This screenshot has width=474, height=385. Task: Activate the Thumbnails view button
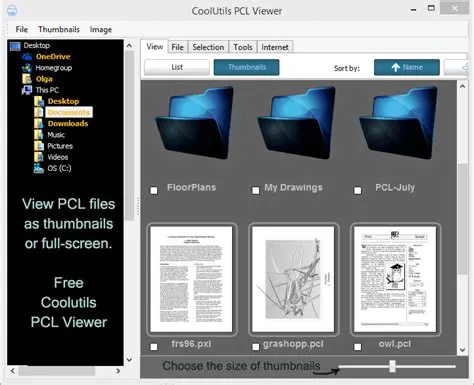(x=247, y=67)
